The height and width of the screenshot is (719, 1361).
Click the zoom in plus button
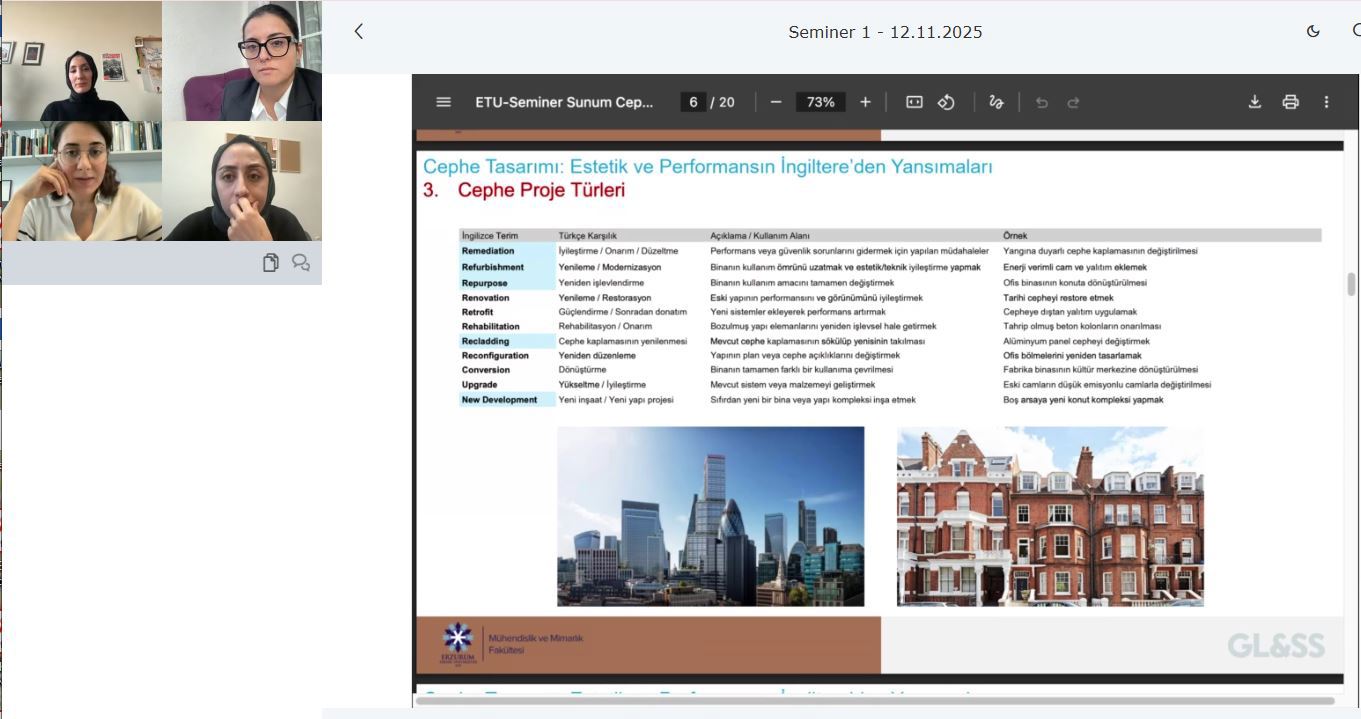pos(865,102)
